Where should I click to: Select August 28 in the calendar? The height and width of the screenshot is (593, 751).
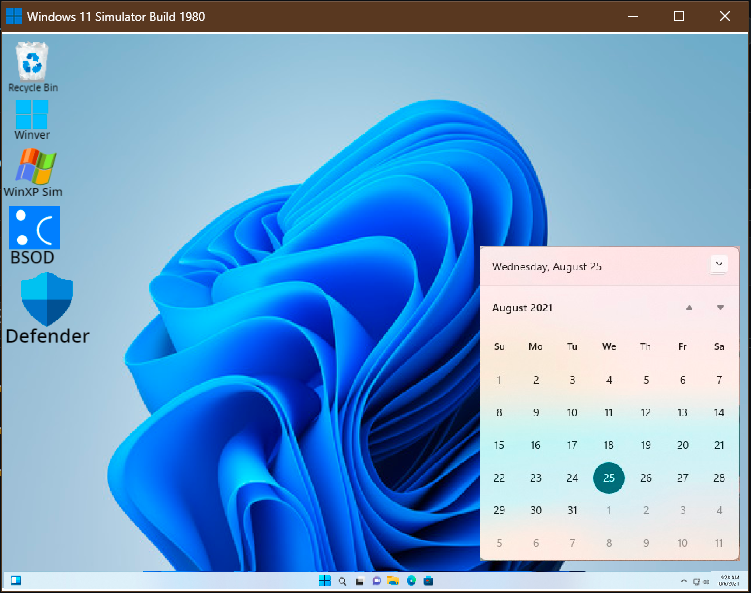click(x=719, y=478)
